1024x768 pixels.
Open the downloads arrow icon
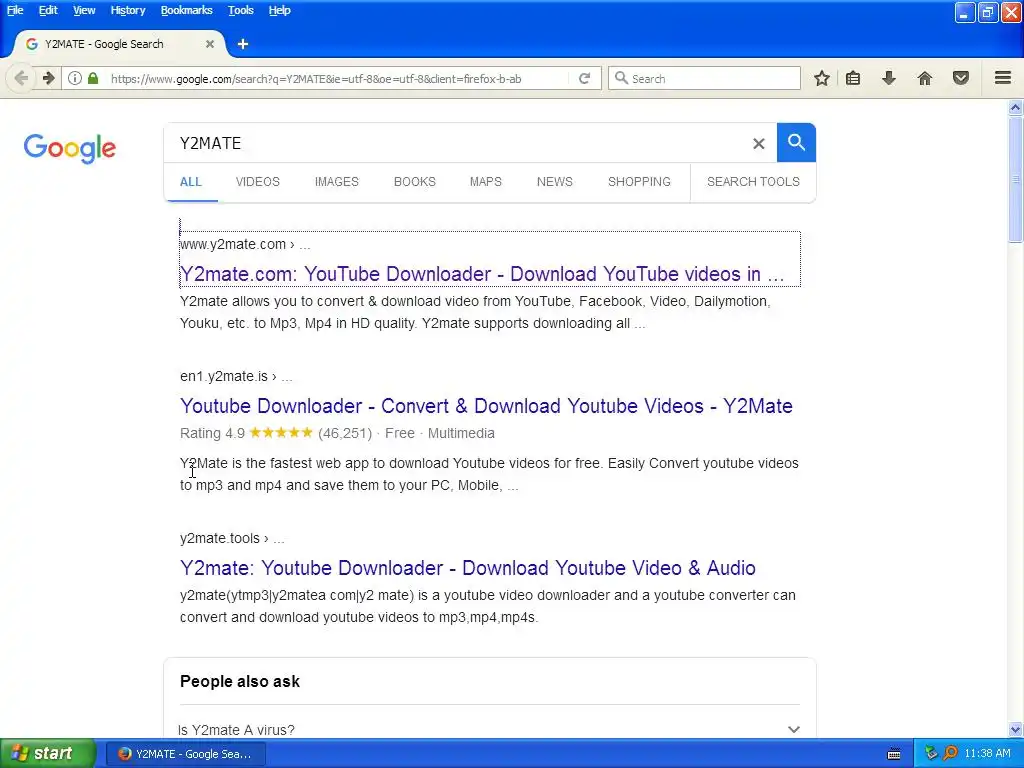tap(889, 78)
